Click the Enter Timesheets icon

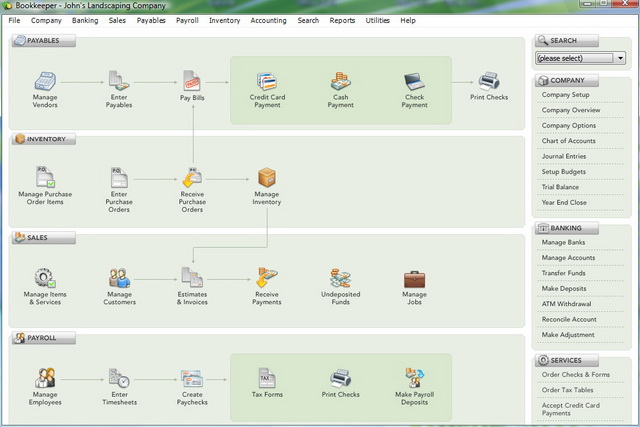coord(119,379)
